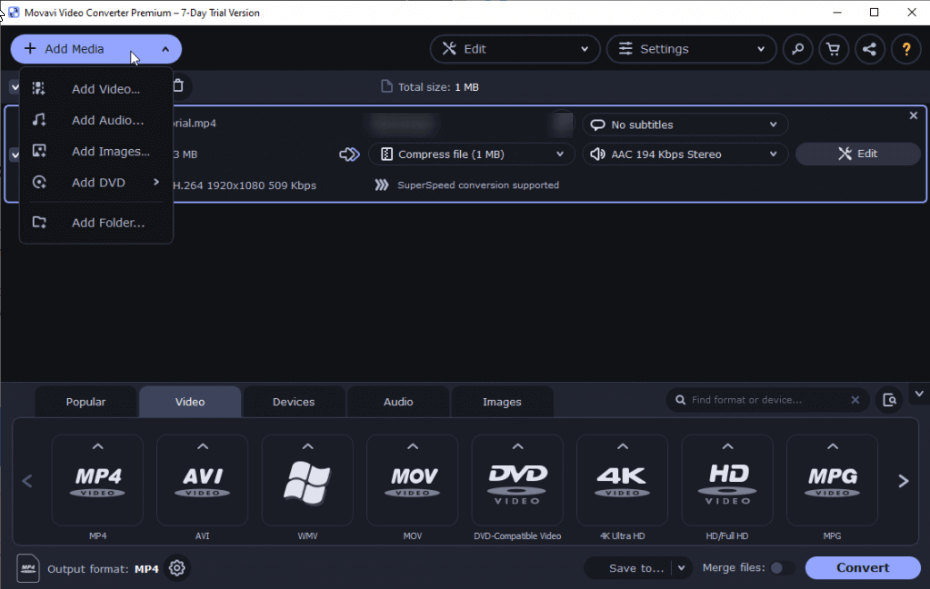The image size is (930, 589).
Task: Choose the MPG video format tile
Action: [x=832, y=480]
